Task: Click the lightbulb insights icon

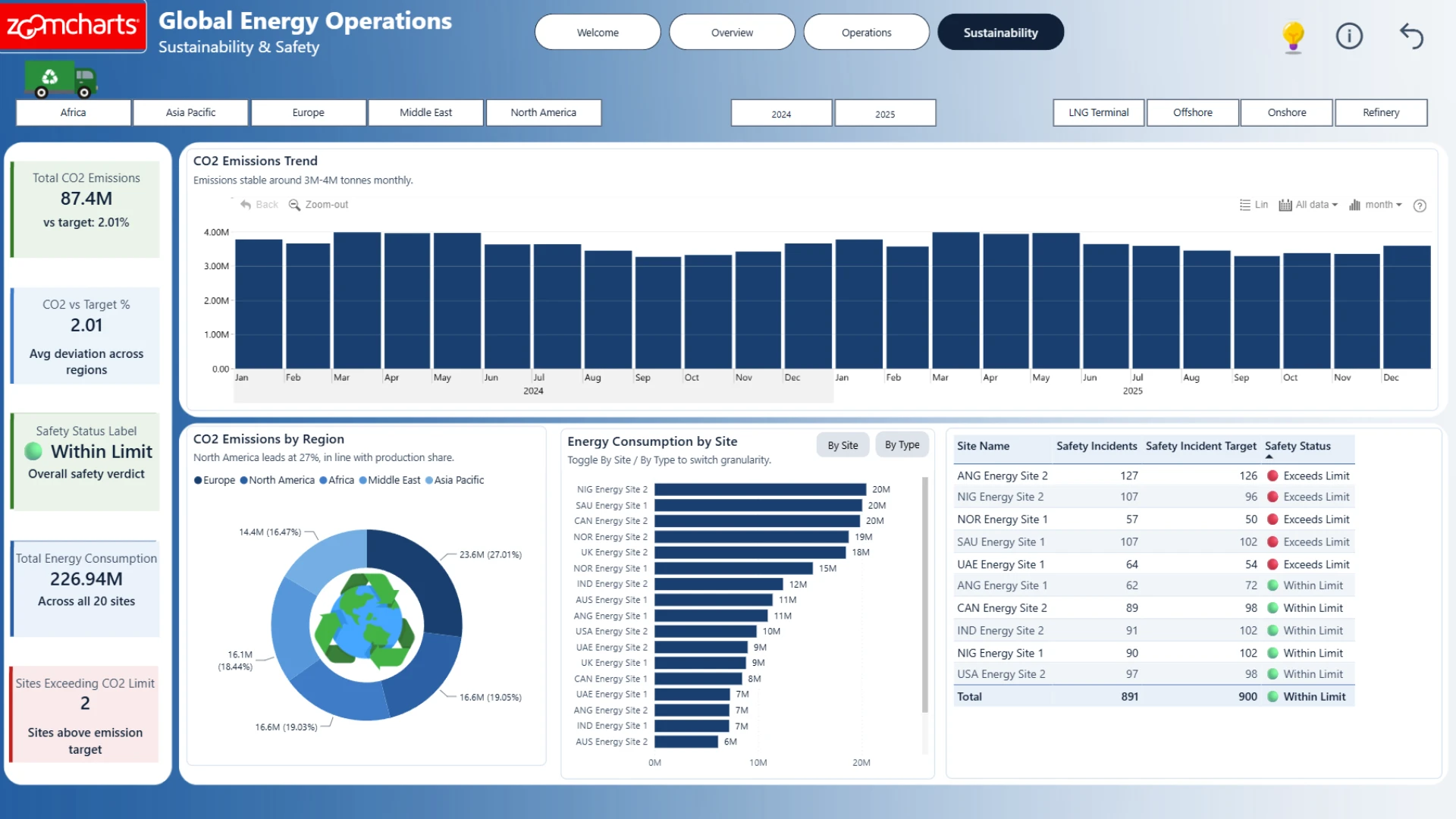Action: 1293,36
